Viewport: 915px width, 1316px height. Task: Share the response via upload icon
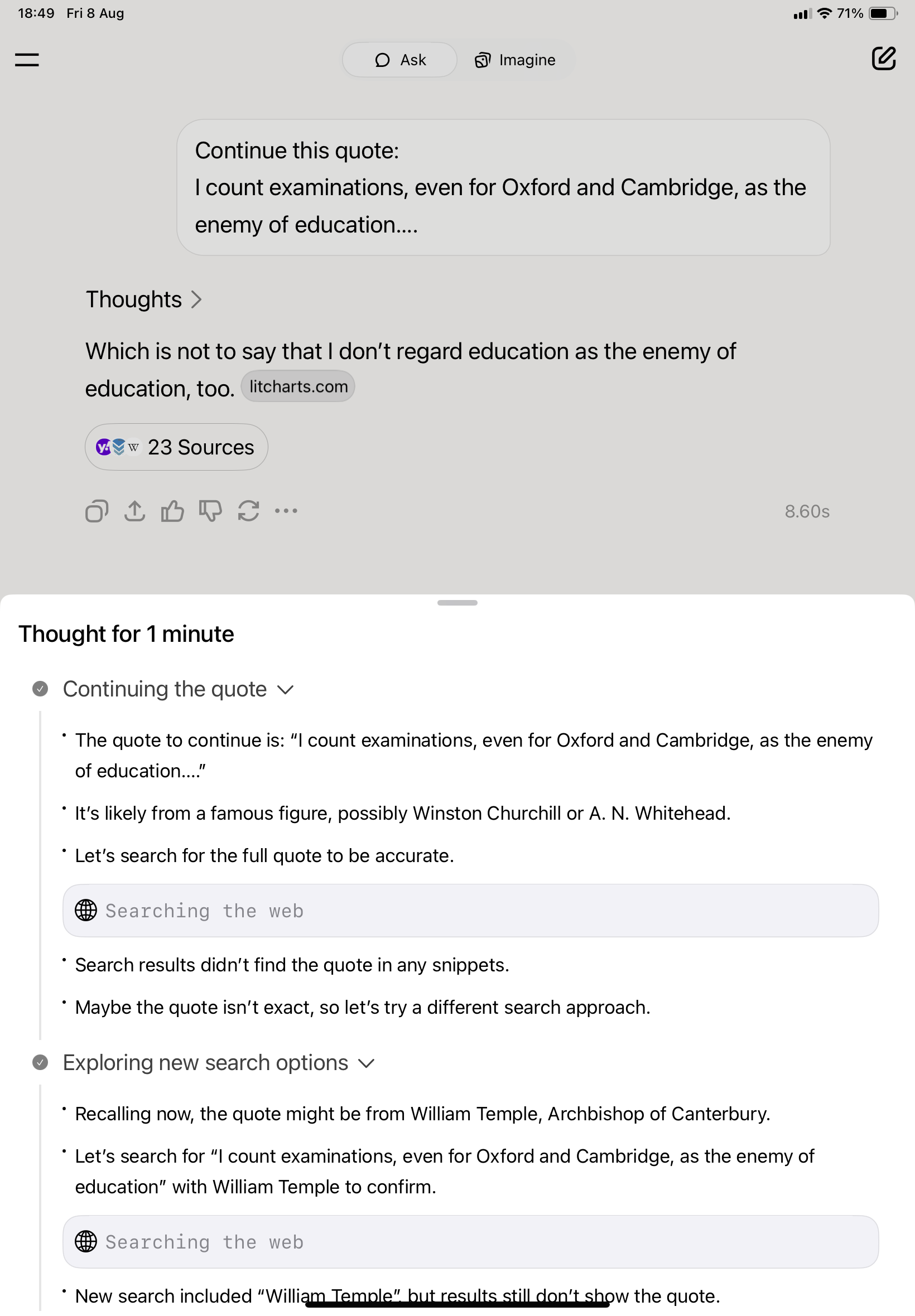click(x=134, y=511)
